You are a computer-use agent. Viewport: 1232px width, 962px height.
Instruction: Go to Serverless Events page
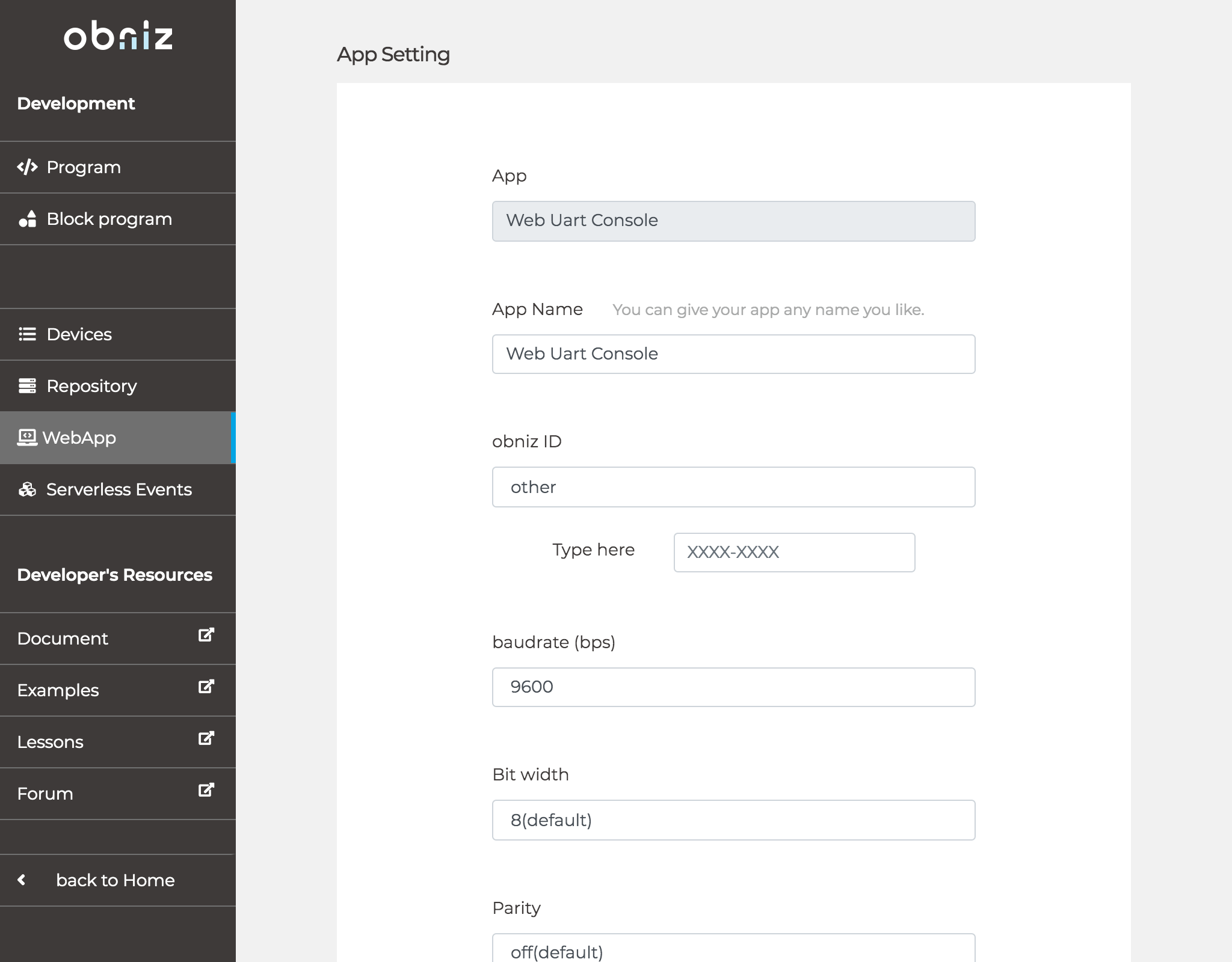(x=119, y=489)
